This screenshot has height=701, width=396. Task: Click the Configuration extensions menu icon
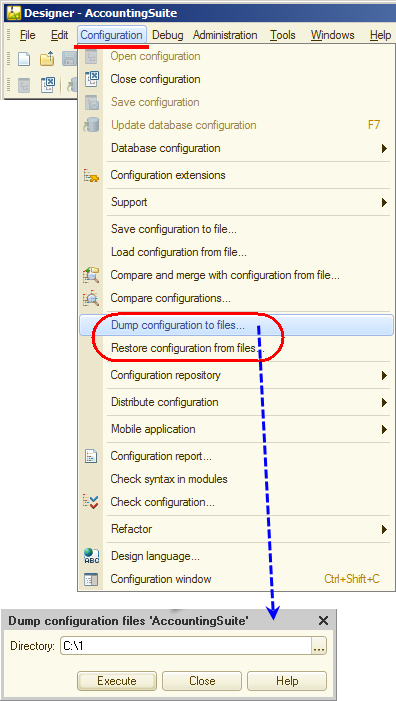point(91,175)
